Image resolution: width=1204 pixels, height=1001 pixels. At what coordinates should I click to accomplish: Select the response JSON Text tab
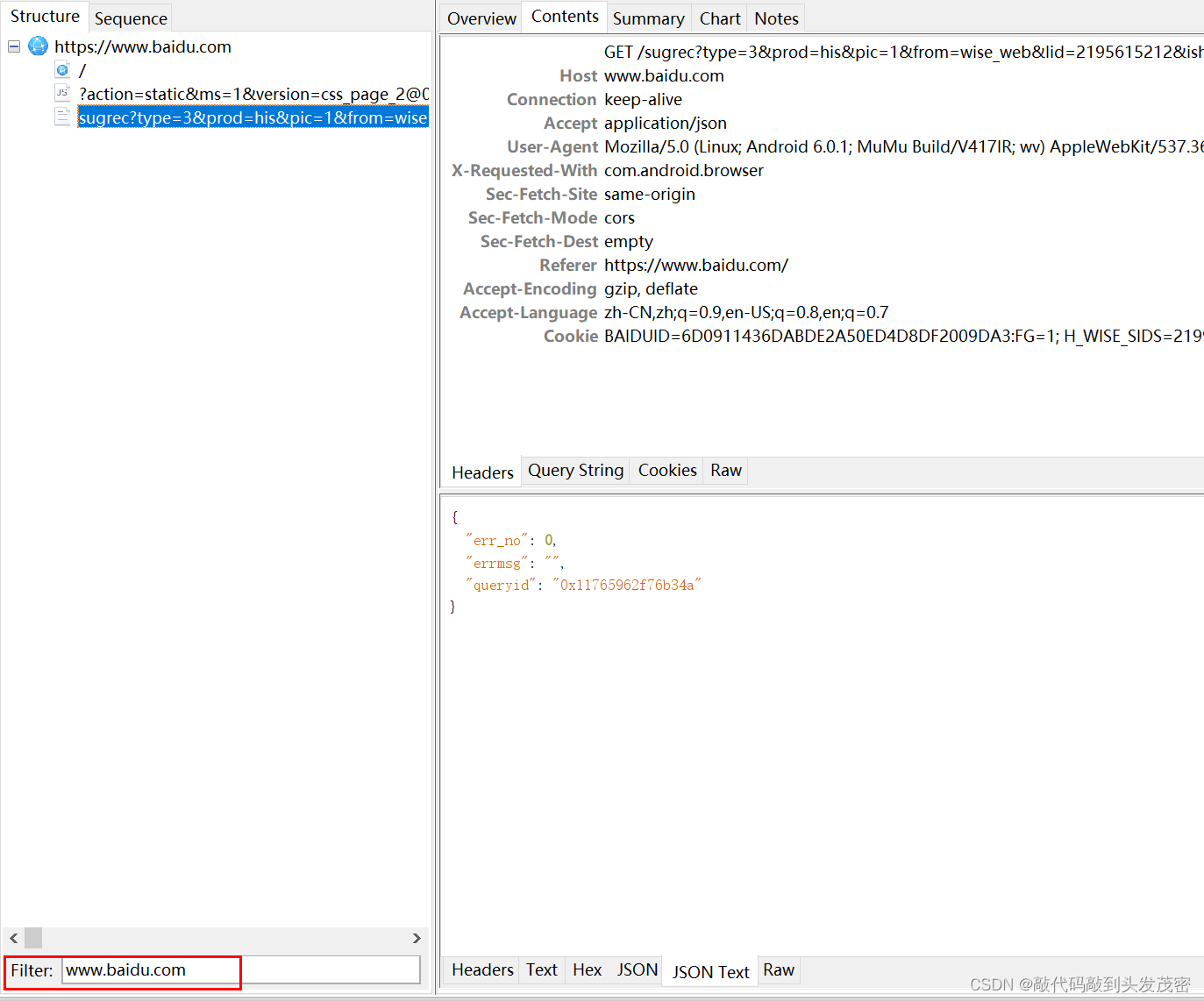click(x=710, y=972)
